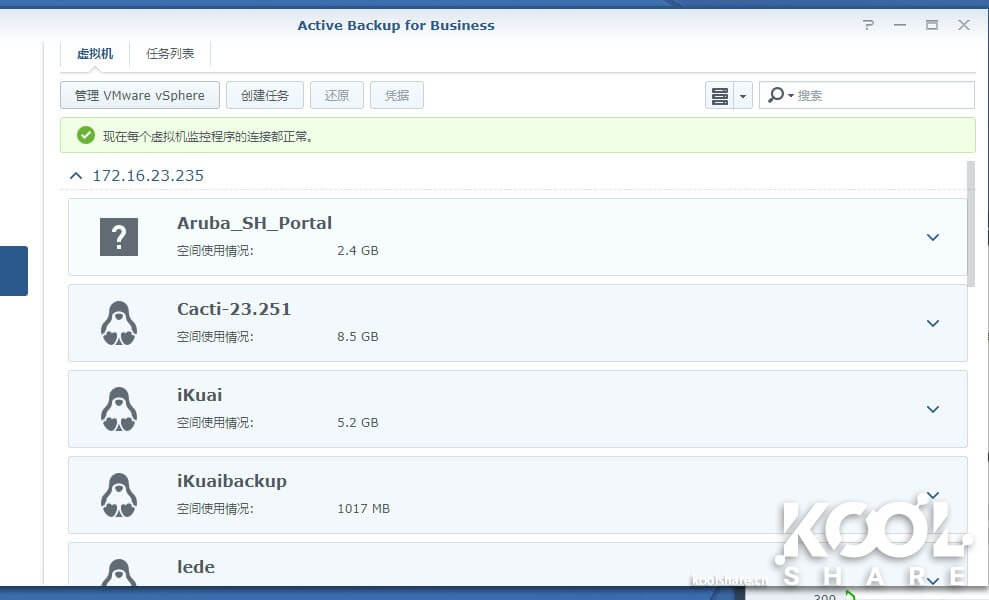Click the Linux penguin icon for the iKuai VM
This screenshot has width=989, height=600.
point(119,409)
